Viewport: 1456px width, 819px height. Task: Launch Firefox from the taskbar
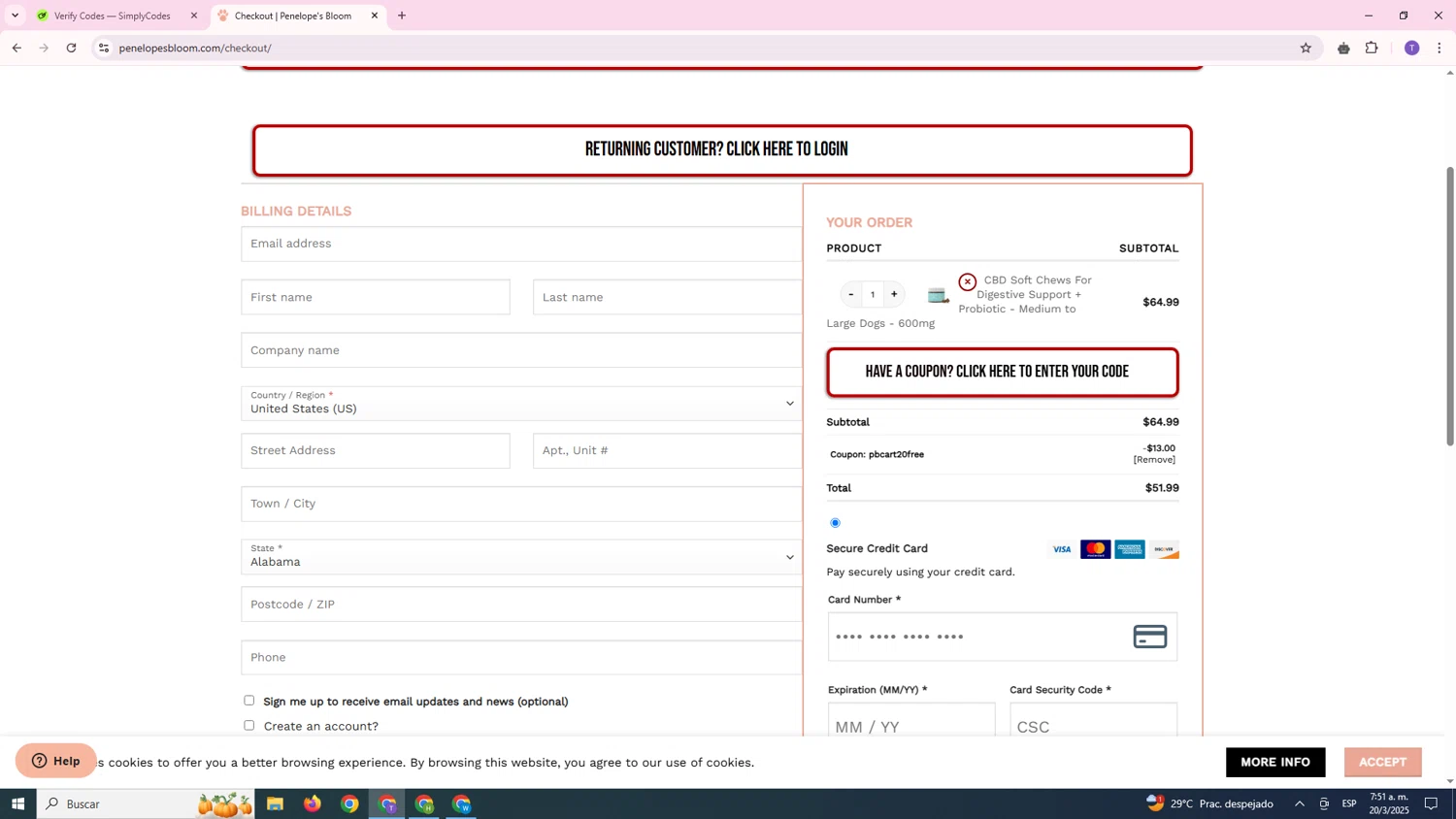pyautogui.click(x=313, y=803)
